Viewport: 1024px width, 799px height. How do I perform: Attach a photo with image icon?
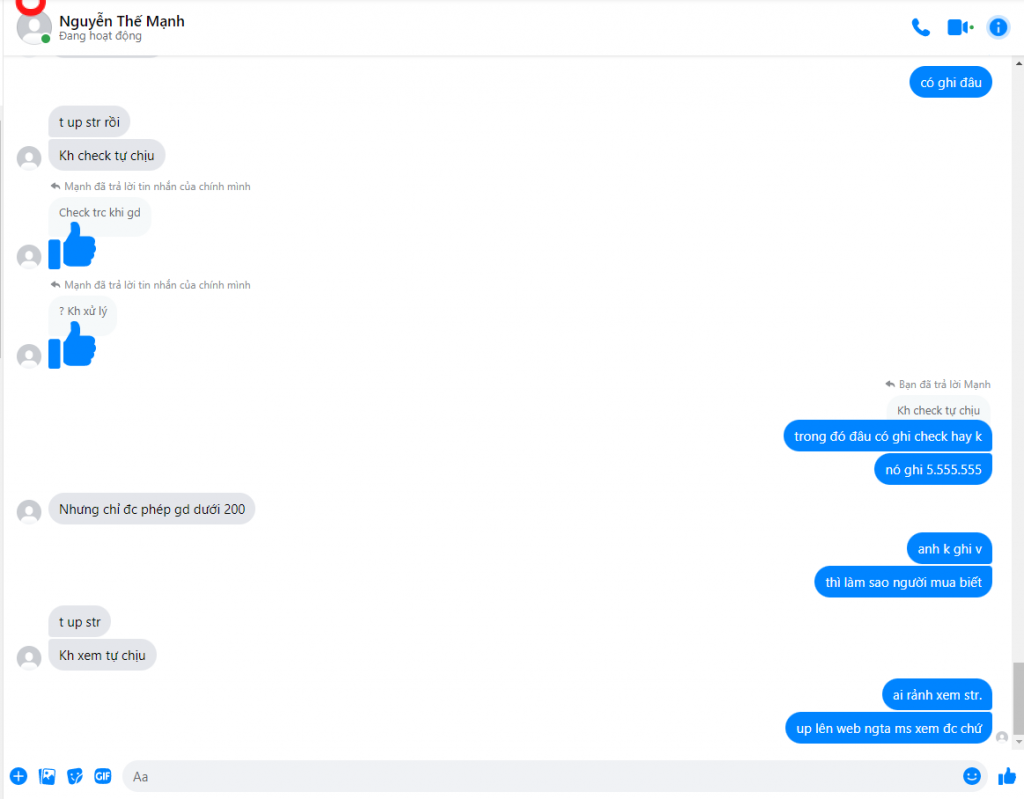[47, 776]
